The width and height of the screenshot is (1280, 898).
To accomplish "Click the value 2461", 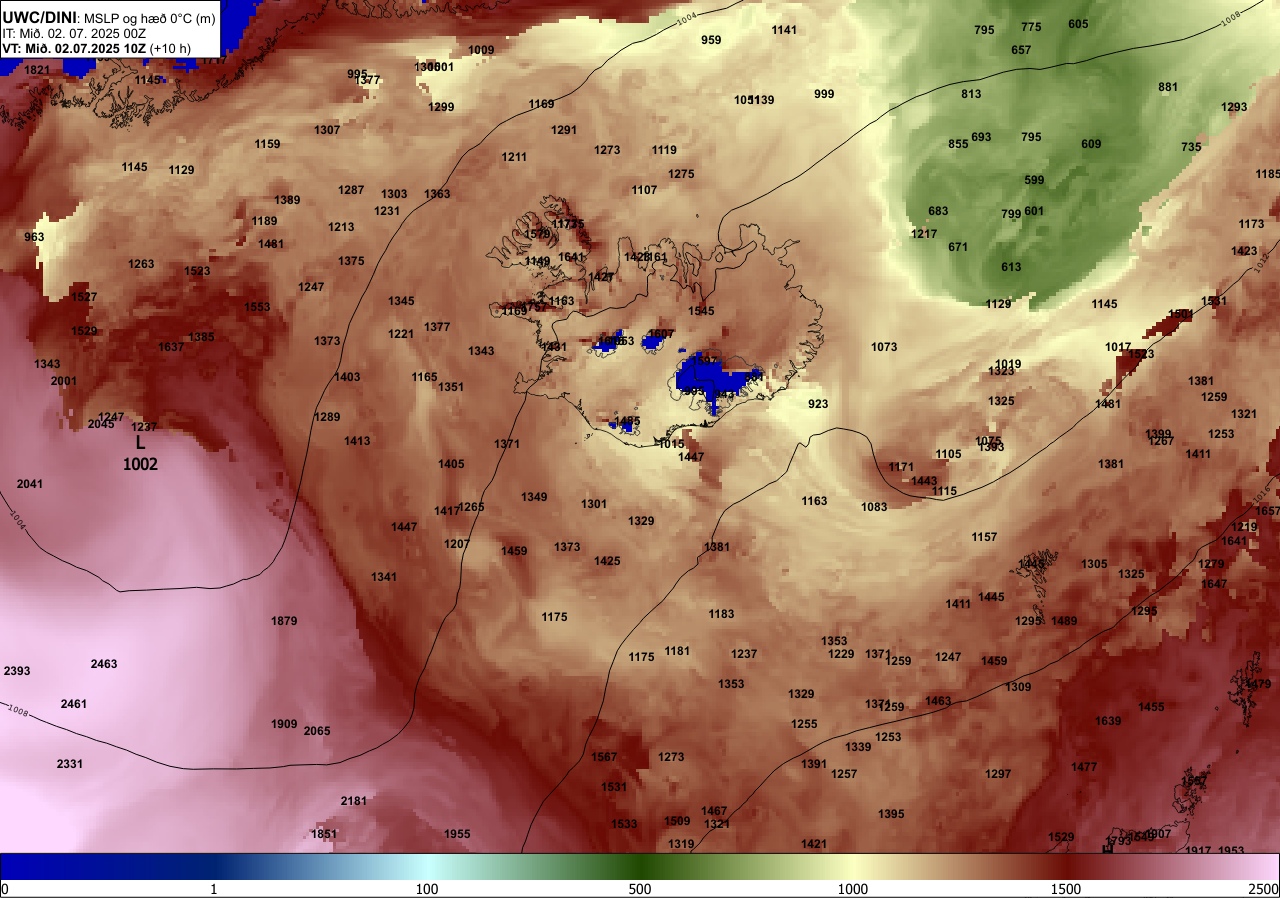I will [x=74, y=704].
